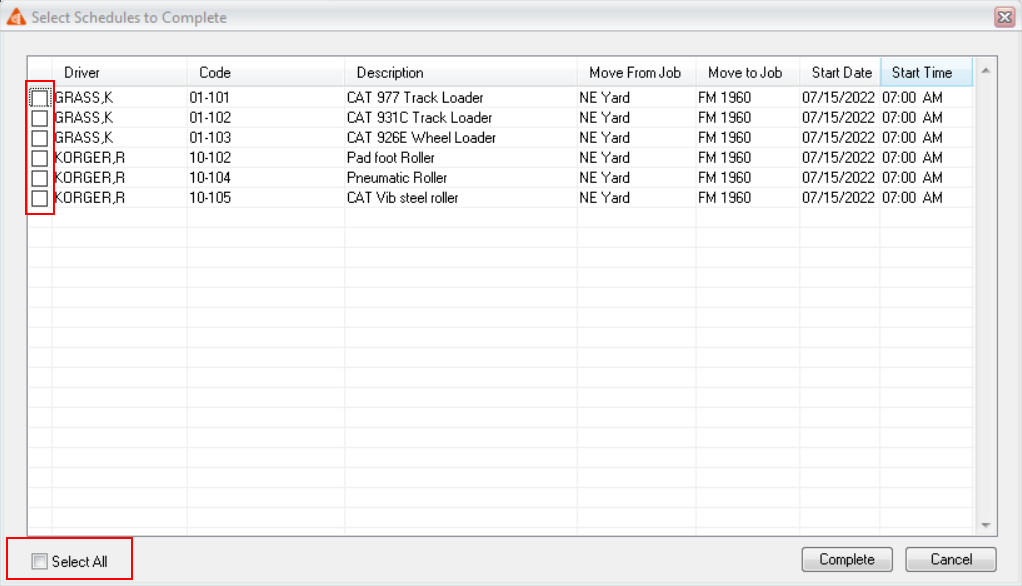Sort by the Start Date column header
Screen dimensions: 1022x586
840,72
